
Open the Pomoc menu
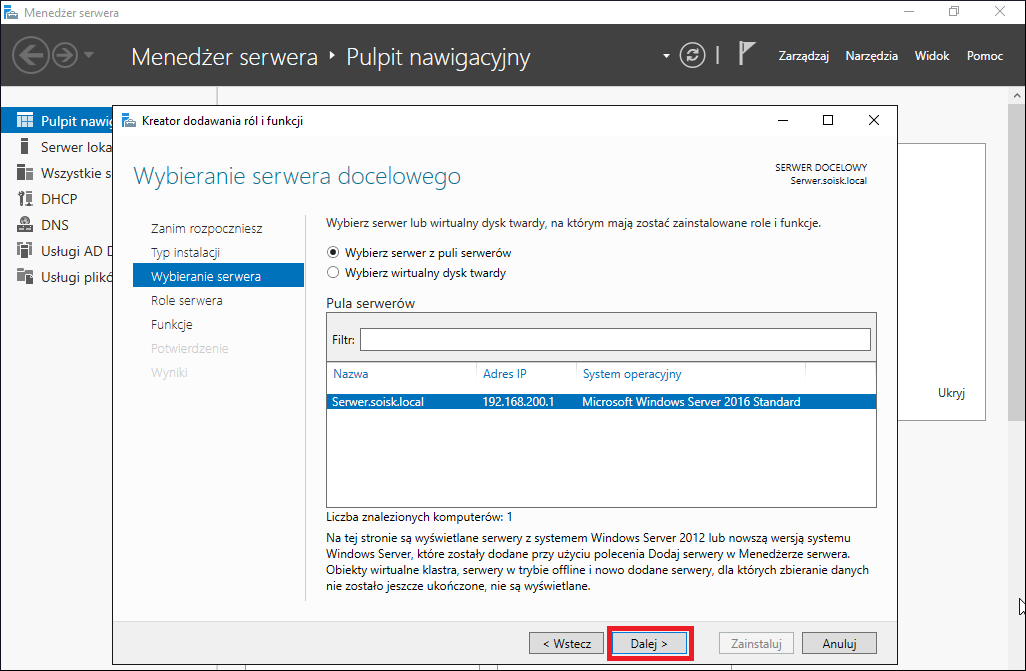point(985,56)
